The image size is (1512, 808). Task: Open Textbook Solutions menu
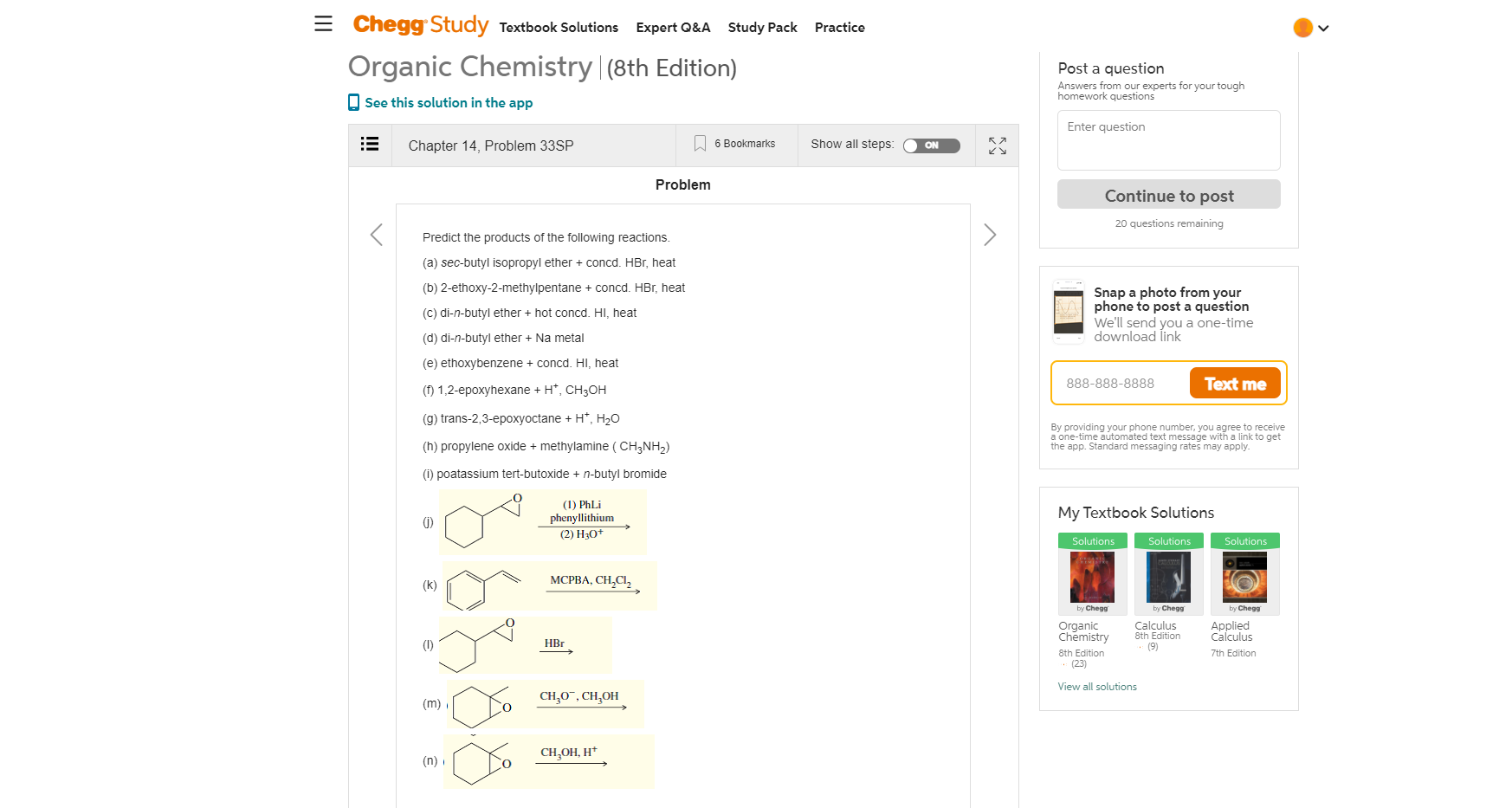(559, 28)
